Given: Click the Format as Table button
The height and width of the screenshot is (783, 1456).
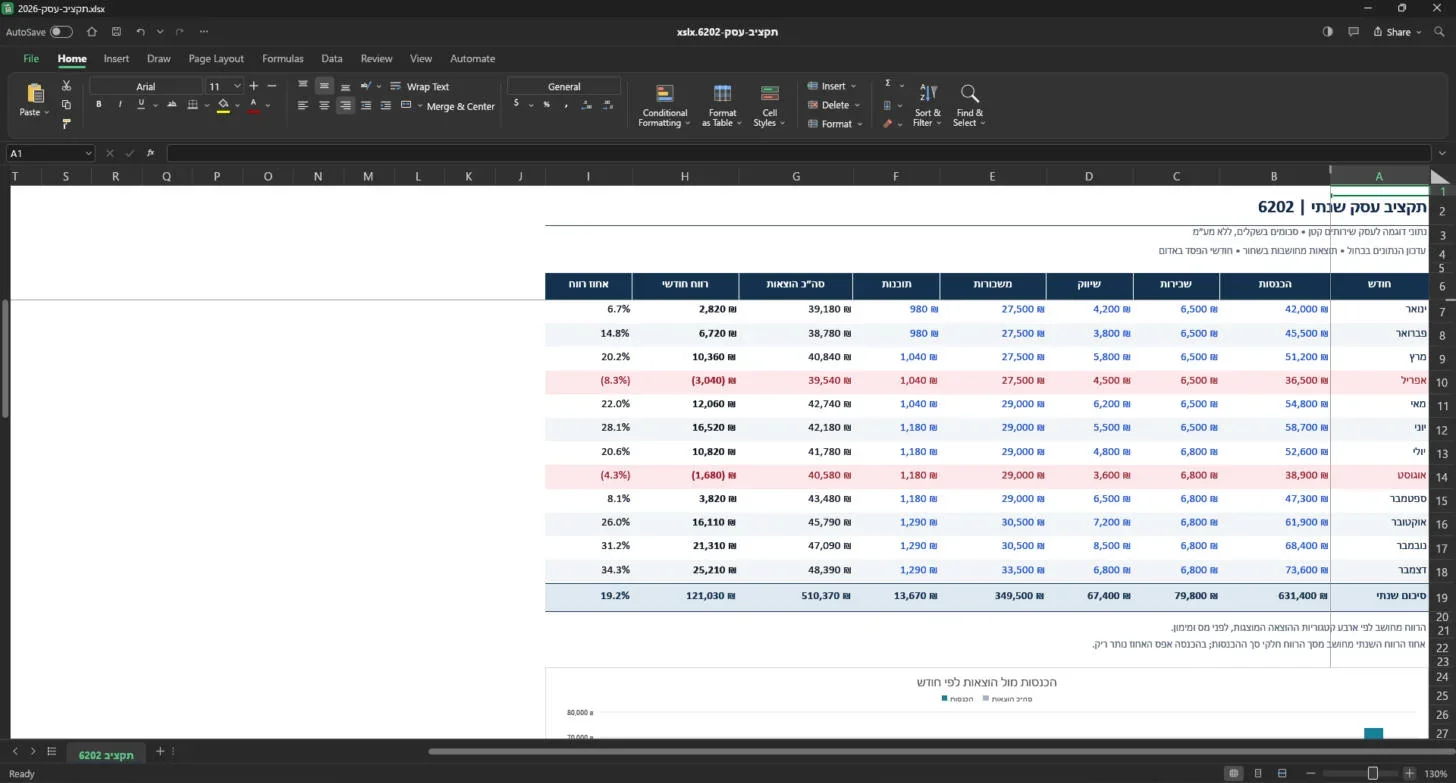Looking at the screenshot, I should [722, 105].
